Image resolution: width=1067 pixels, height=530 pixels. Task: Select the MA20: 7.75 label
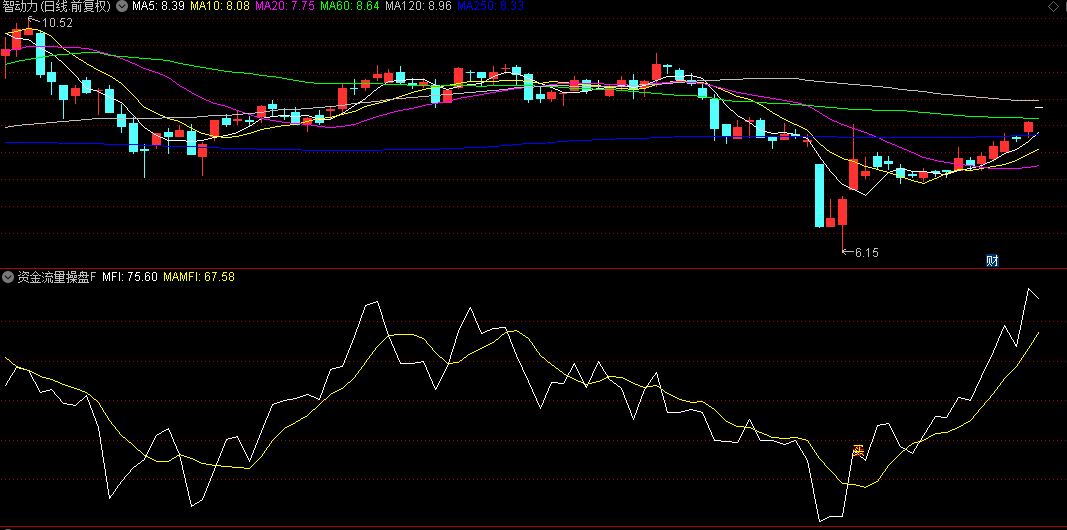[284, 7]
